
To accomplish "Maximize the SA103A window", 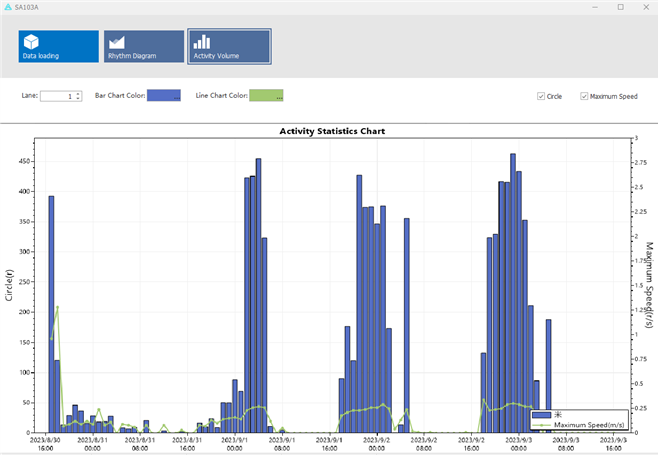I will 620,7.
